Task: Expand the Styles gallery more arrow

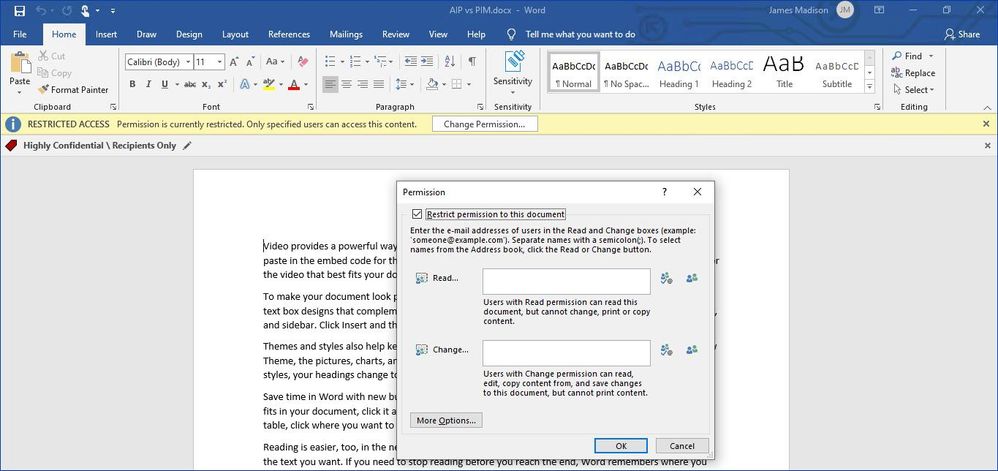Action: 869,86
